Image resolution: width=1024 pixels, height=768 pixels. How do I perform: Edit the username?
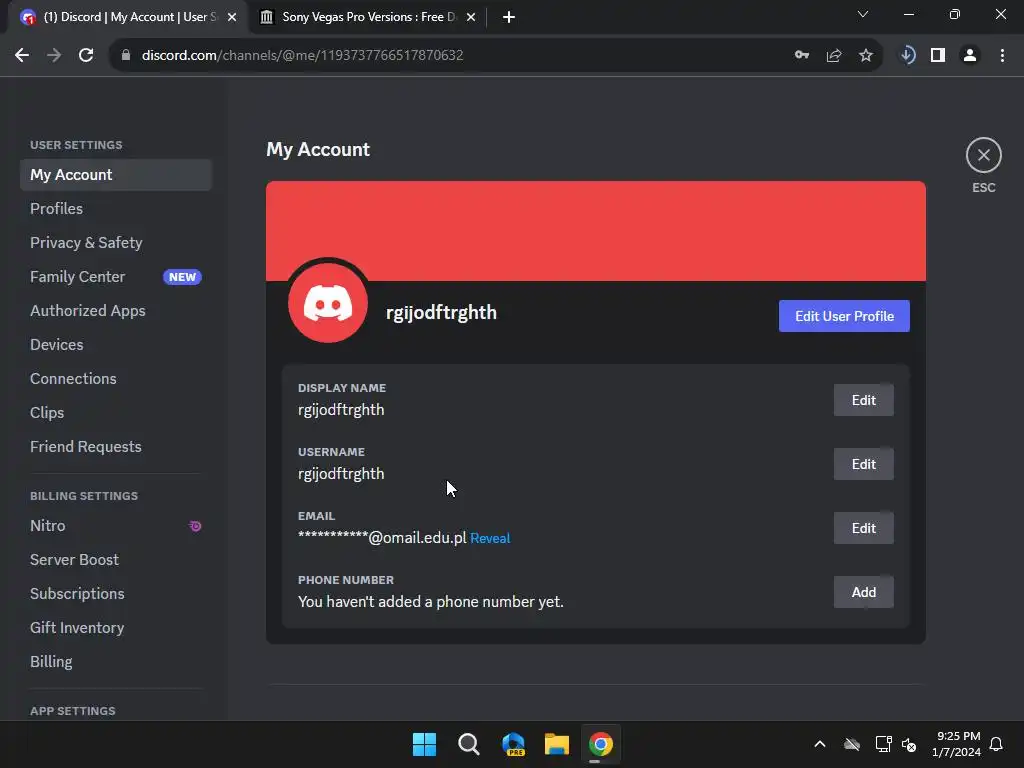[863, 464]
